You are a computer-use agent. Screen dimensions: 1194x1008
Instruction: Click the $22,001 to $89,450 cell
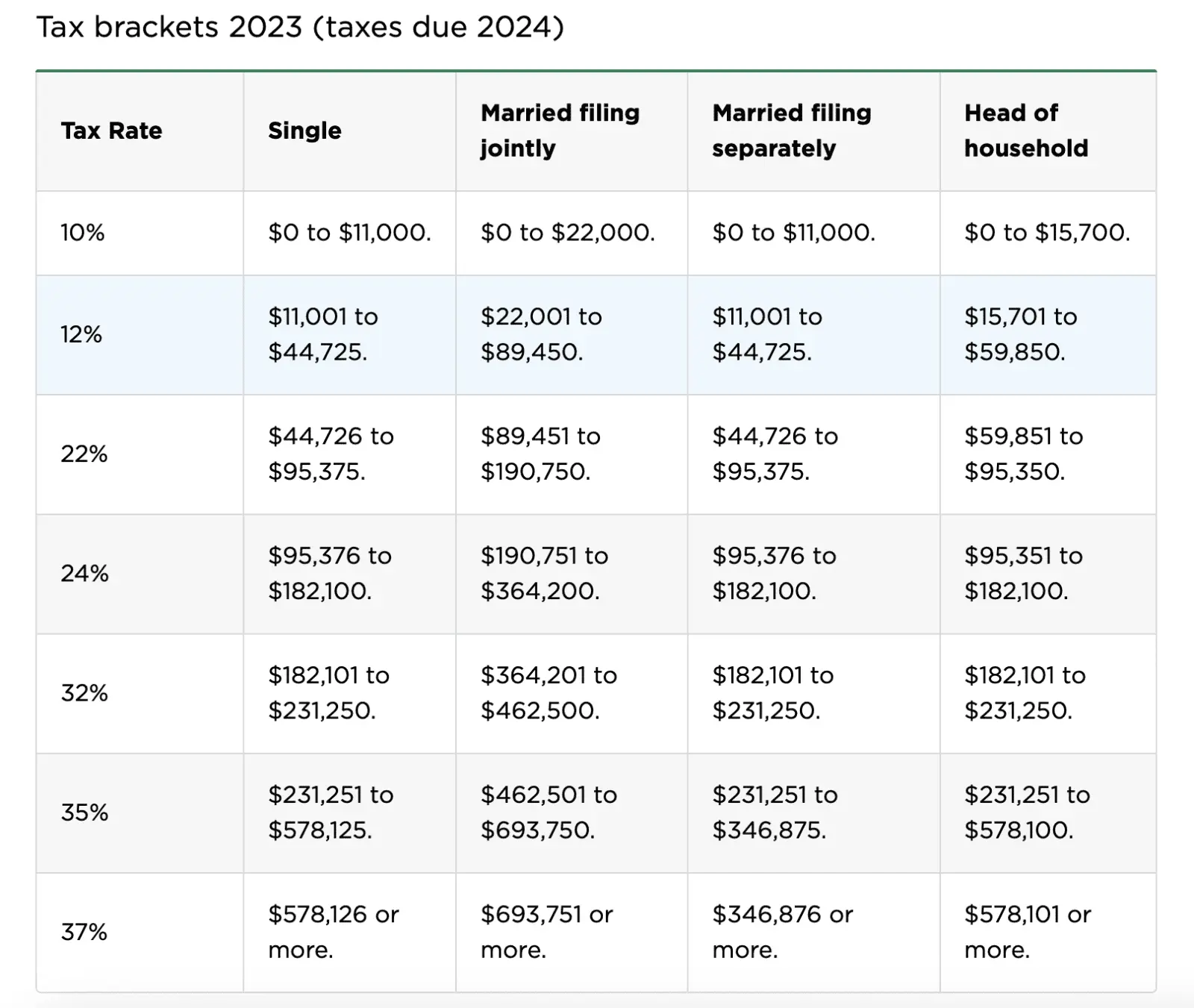[x=541, y=334]
